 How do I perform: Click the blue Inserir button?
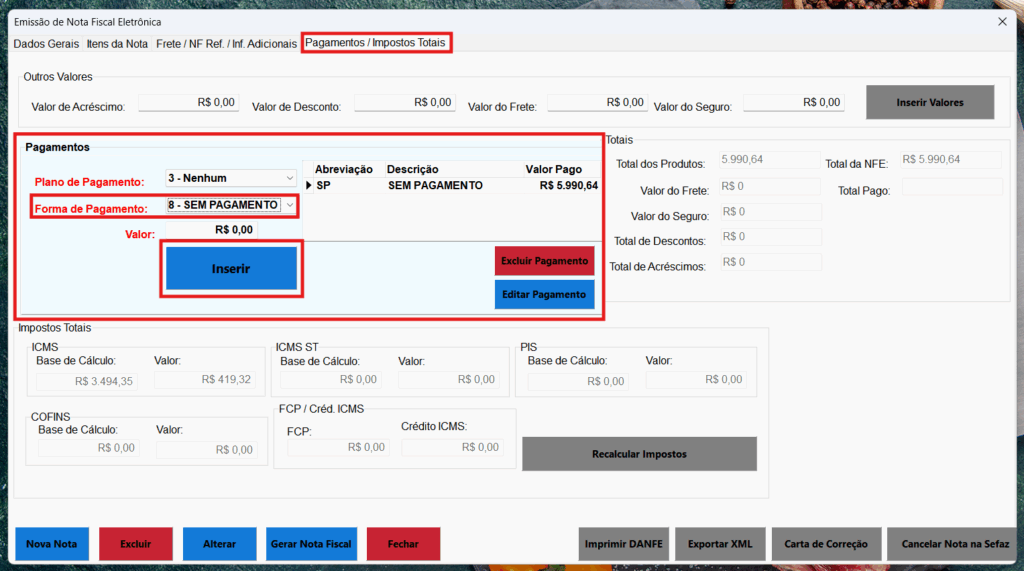click(x=231, y=269)
